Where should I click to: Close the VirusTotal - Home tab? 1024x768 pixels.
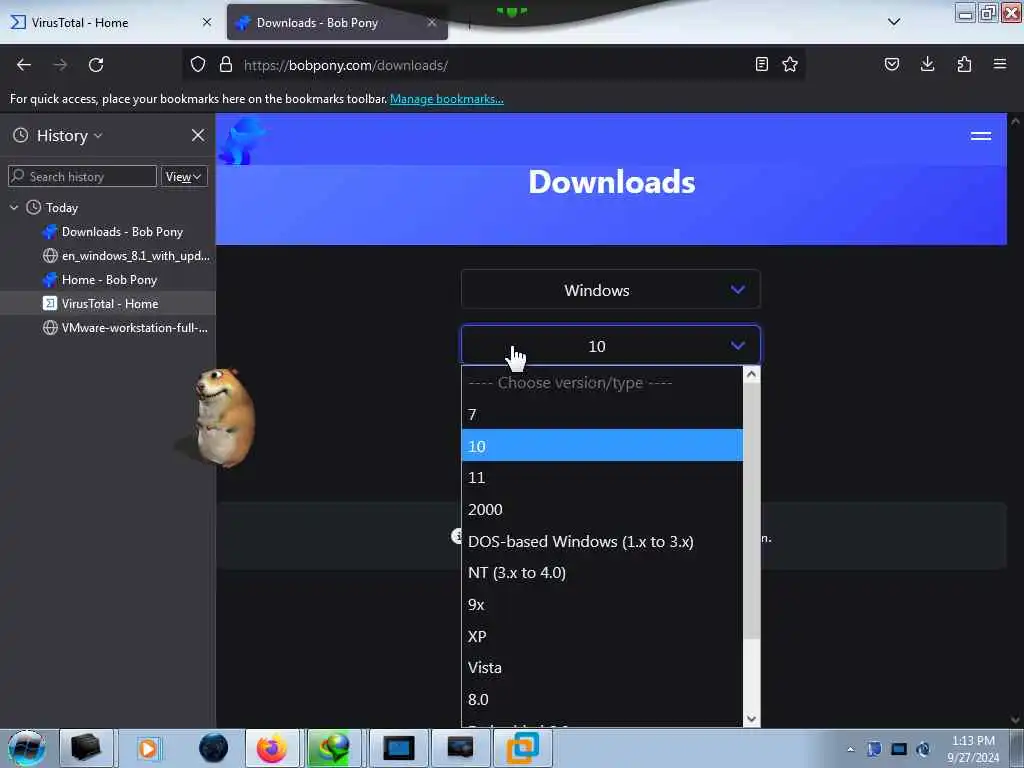(207, 22)
